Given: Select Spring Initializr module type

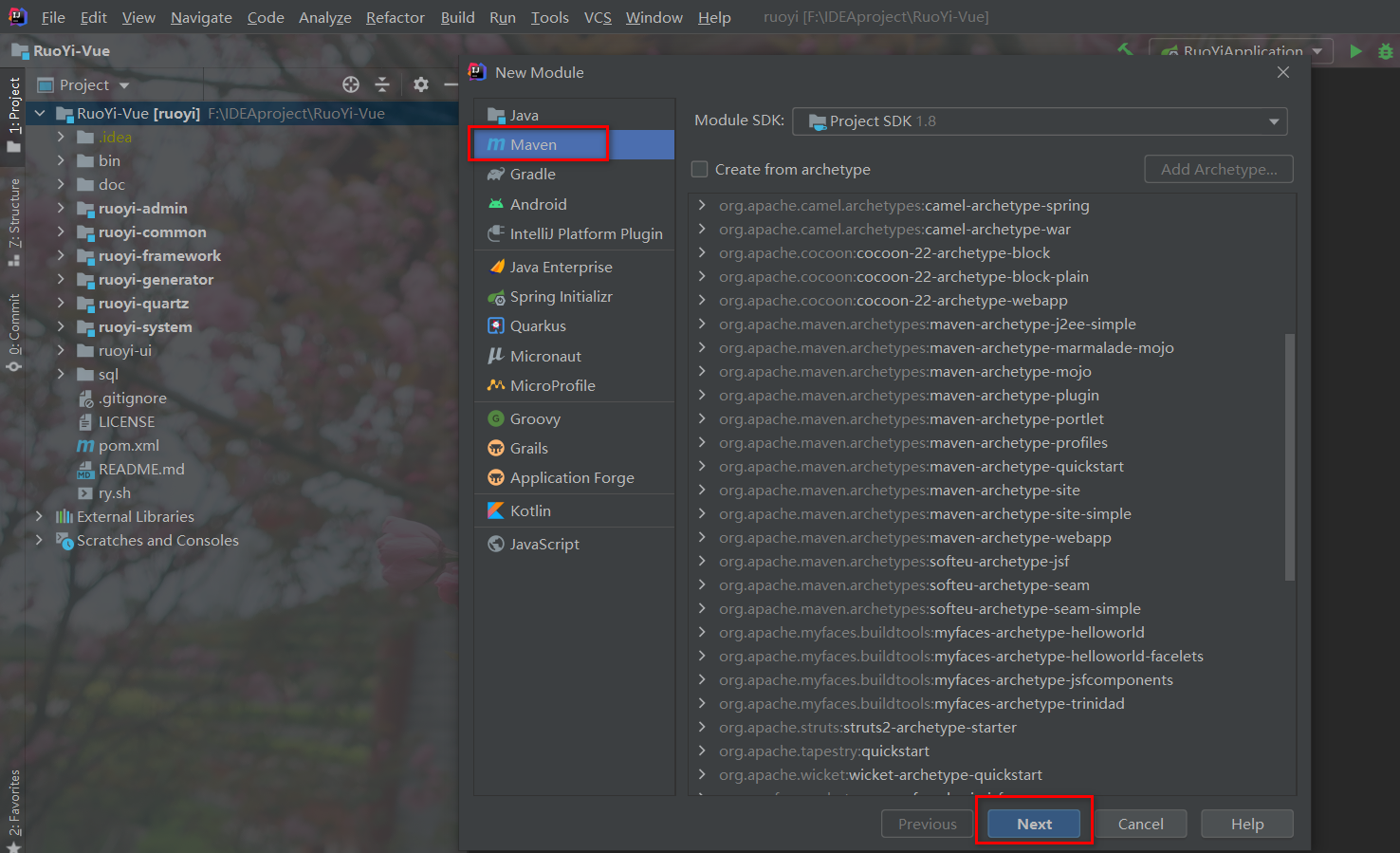Looking at the screenshot, I should coord(574,296).
